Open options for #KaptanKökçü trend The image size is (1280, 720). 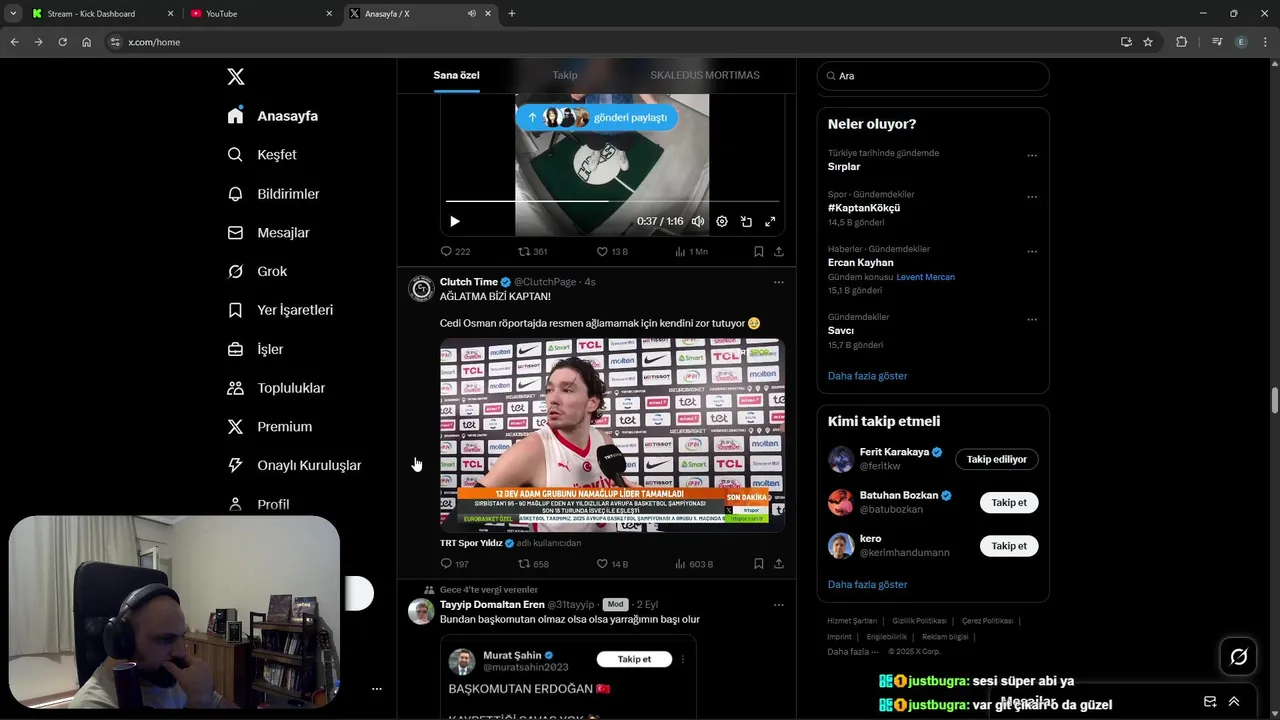1032,197
